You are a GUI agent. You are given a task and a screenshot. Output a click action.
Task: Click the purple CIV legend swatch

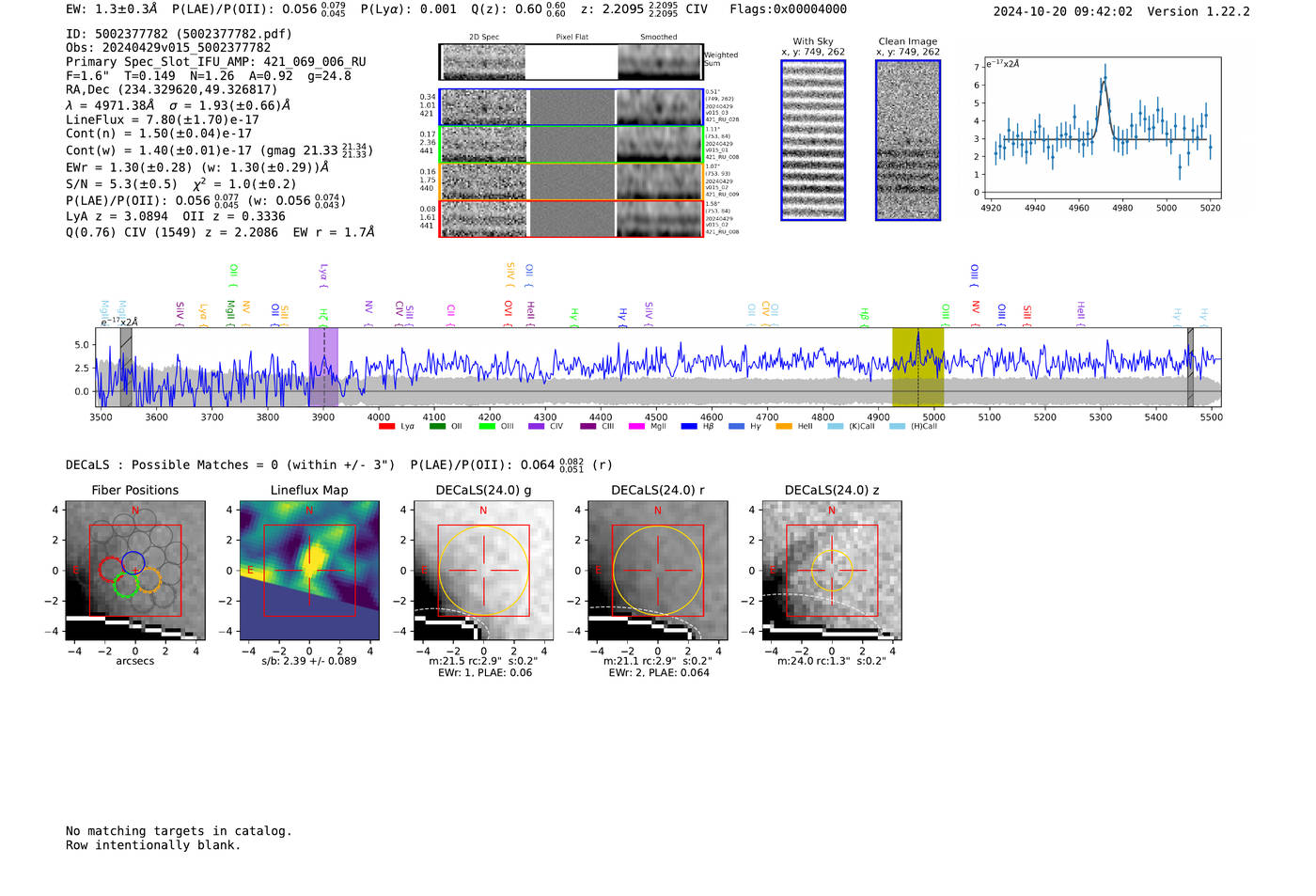[x=537, y=427]
